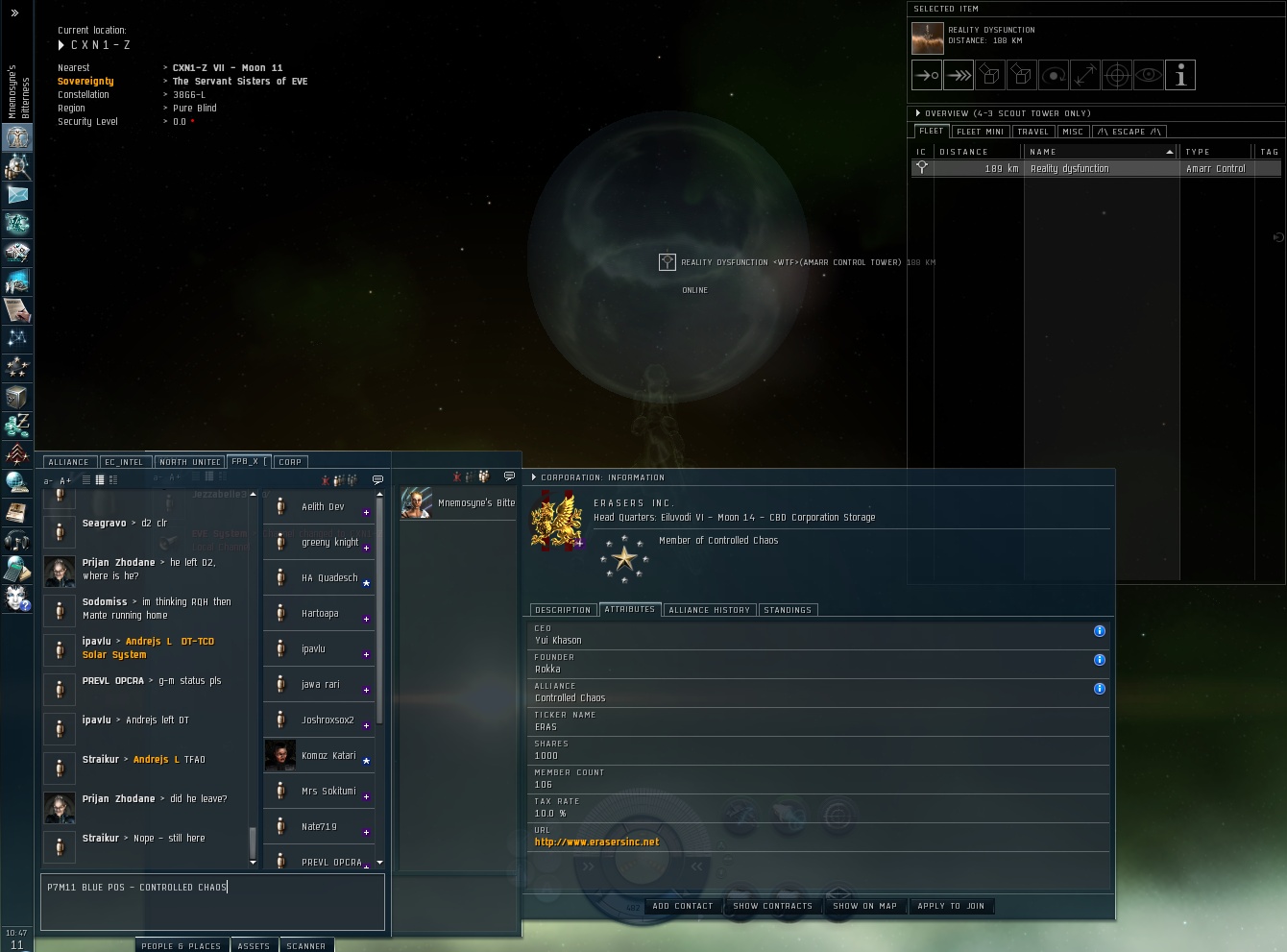Click the member list scrollbar thumb
The height and width of the screenshot is (952, 1287).
379,610
